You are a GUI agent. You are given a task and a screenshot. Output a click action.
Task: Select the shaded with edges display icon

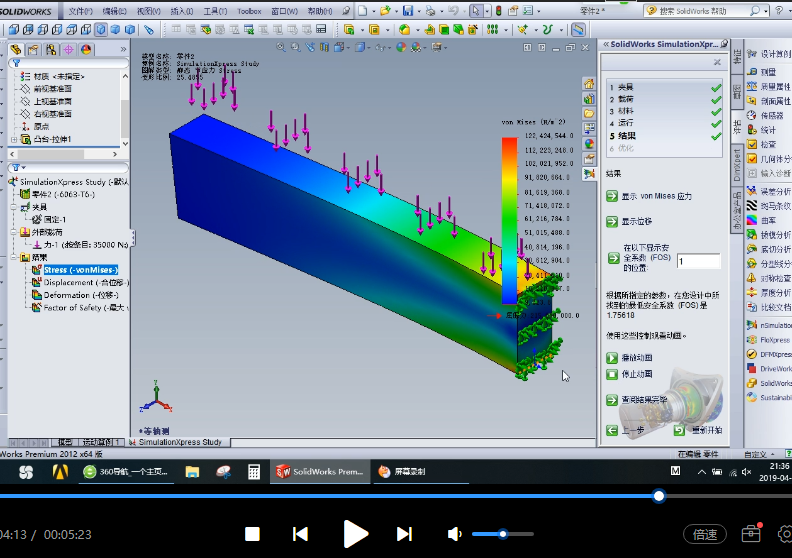pyautogui.click(x=360, y=47)
